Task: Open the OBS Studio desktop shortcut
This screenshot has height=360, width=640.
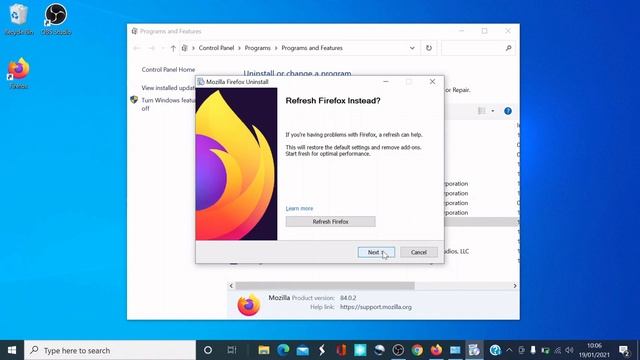Action: (x=56, y=19)
